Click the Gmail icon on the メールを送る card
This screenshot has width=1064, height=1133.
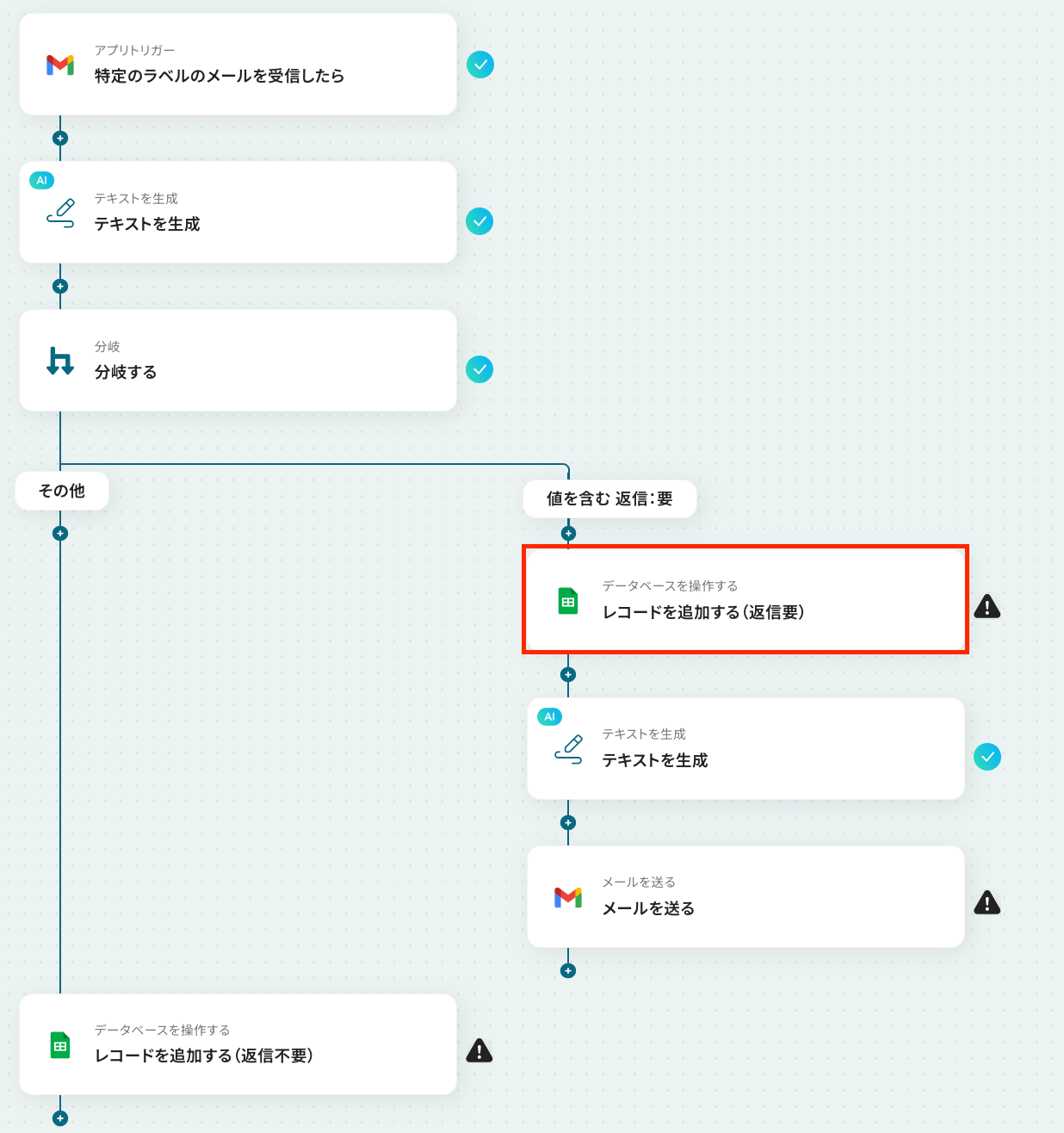pos(568,897)
